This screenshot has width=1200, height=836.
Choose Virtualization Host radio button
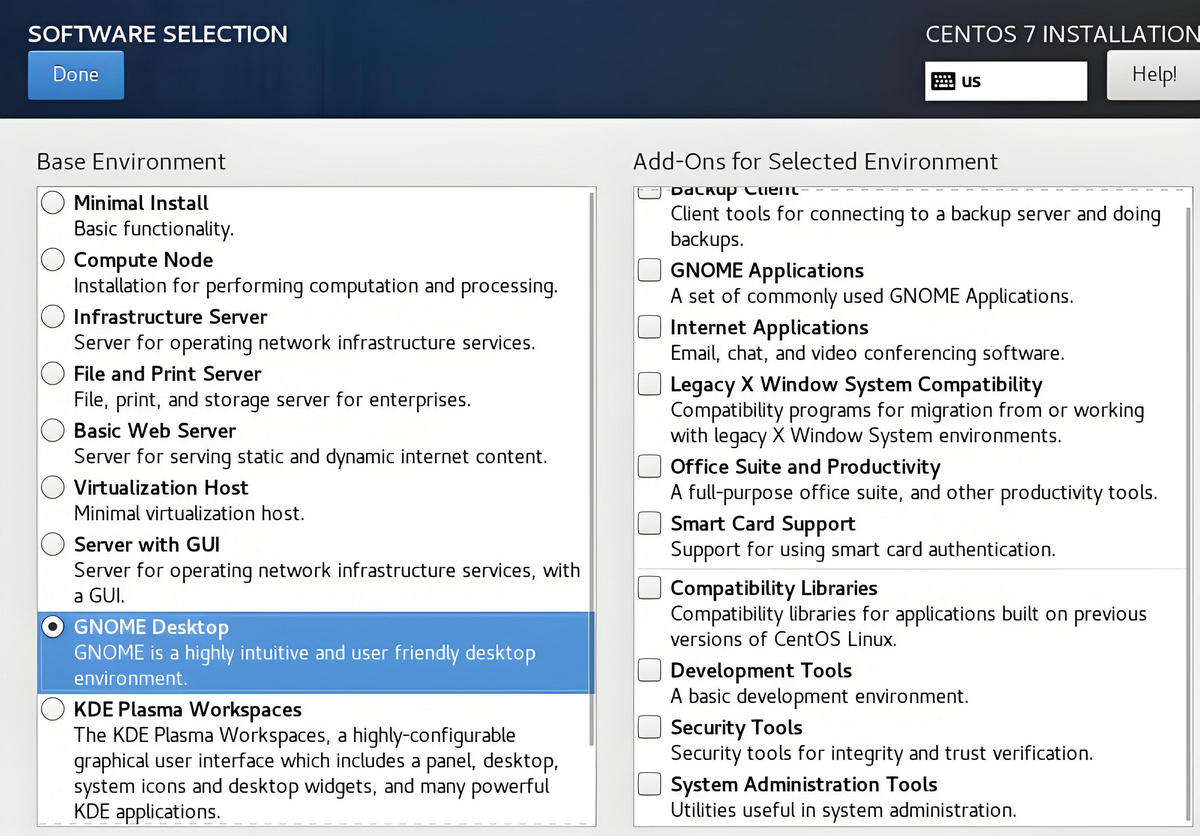pos(53,488)
